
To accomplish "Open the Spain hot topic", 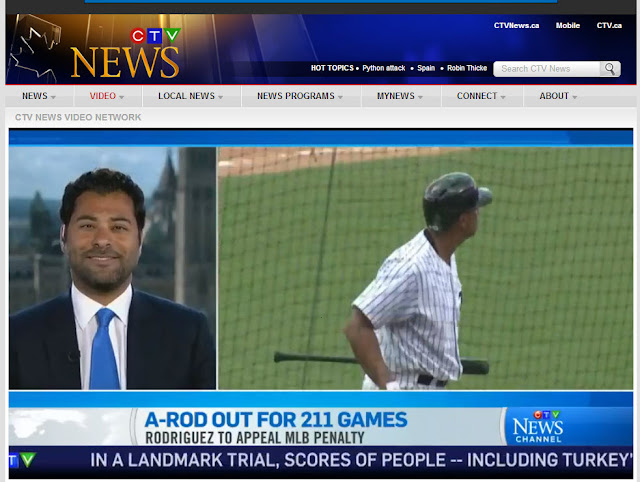I will [x=426, y=68].
